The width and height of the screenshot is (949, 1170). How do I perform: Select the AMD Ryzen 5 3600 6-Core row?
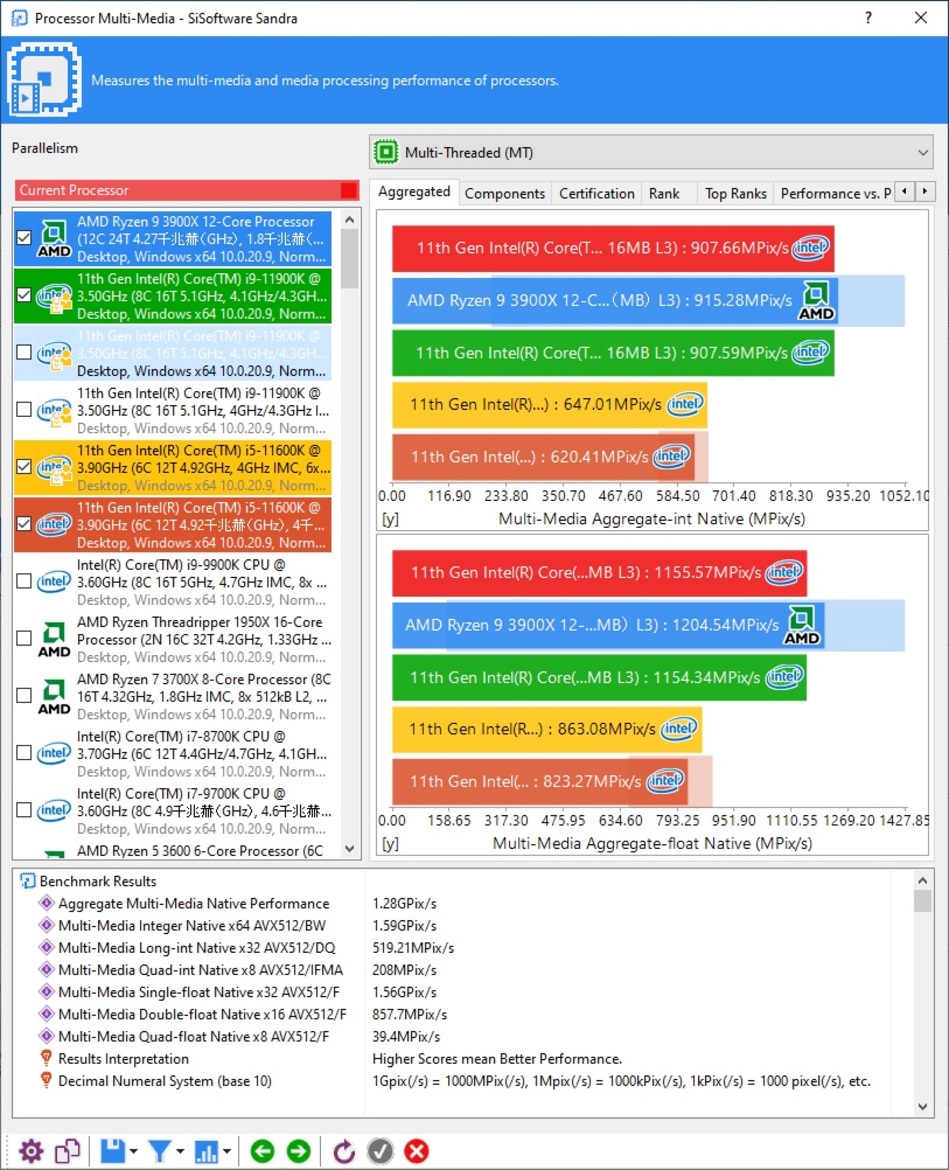point(172,850)
